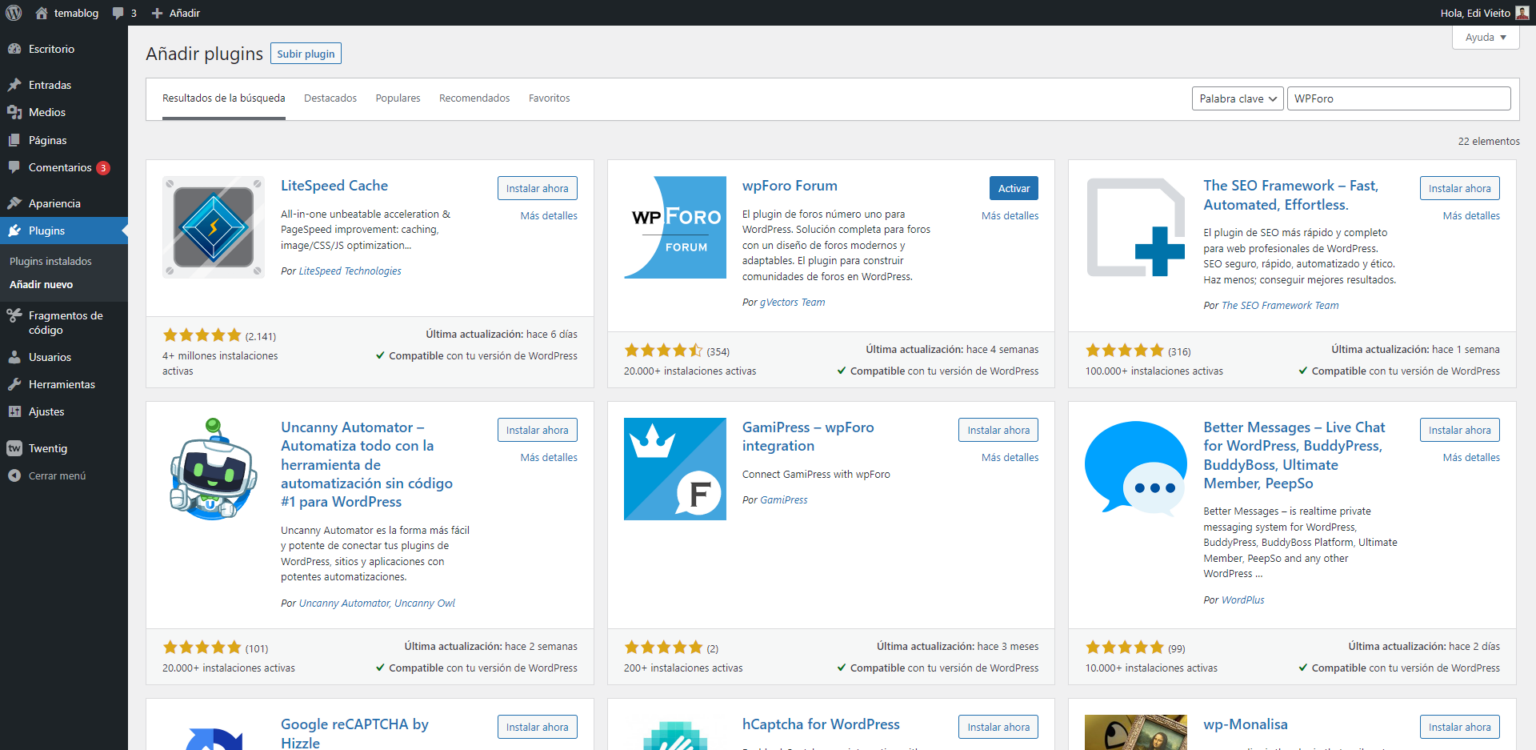Open the Palabra clave dropdown
The height and width of the screenshot is (750, 1536).
pyautogui.click(x=1237, y=98)
